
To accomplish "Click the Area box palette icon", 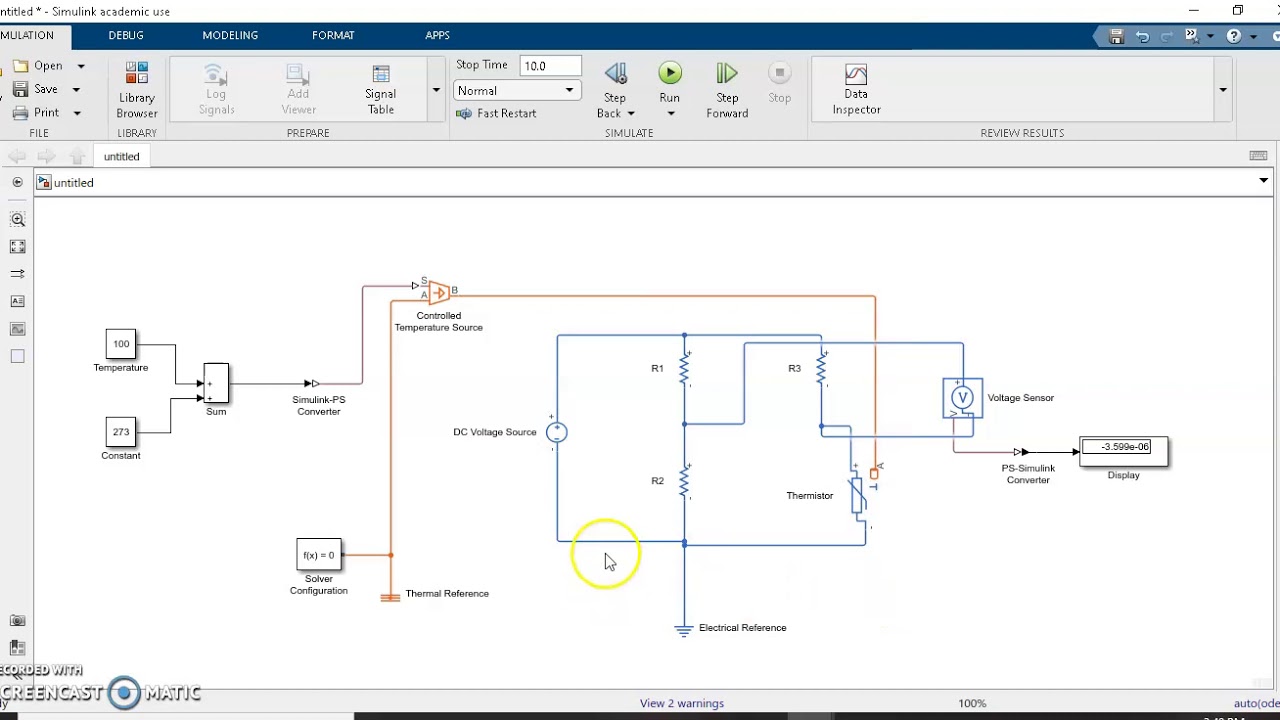I will coord(17,356).
